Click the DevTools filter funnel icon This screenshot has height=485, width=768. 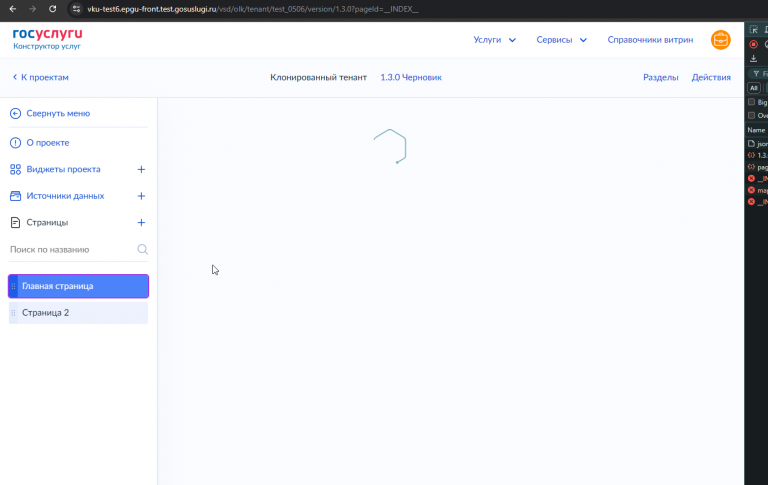[756, 73]
